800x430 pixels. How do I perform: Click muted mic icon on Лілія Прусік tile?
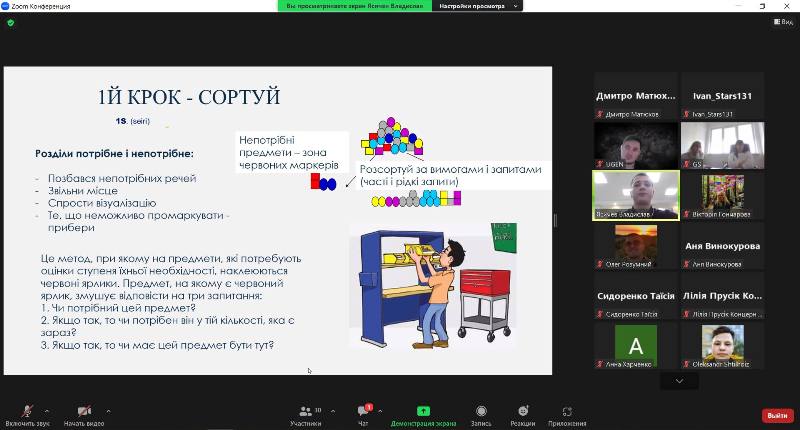[x=687, y=314]
